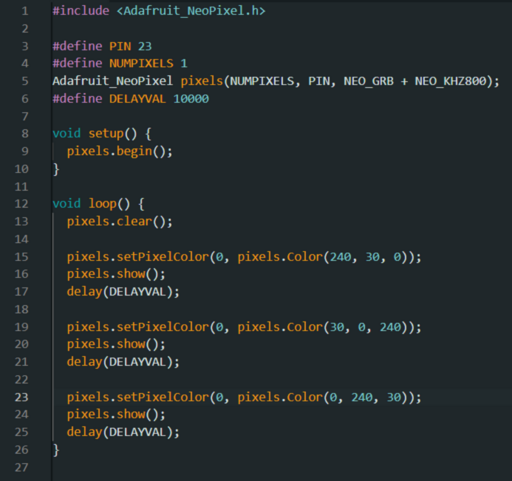The height and width of the screenshot is (481, 512).
Task: Click the NUMPIXELS define value 1
Action: point(184,63)
